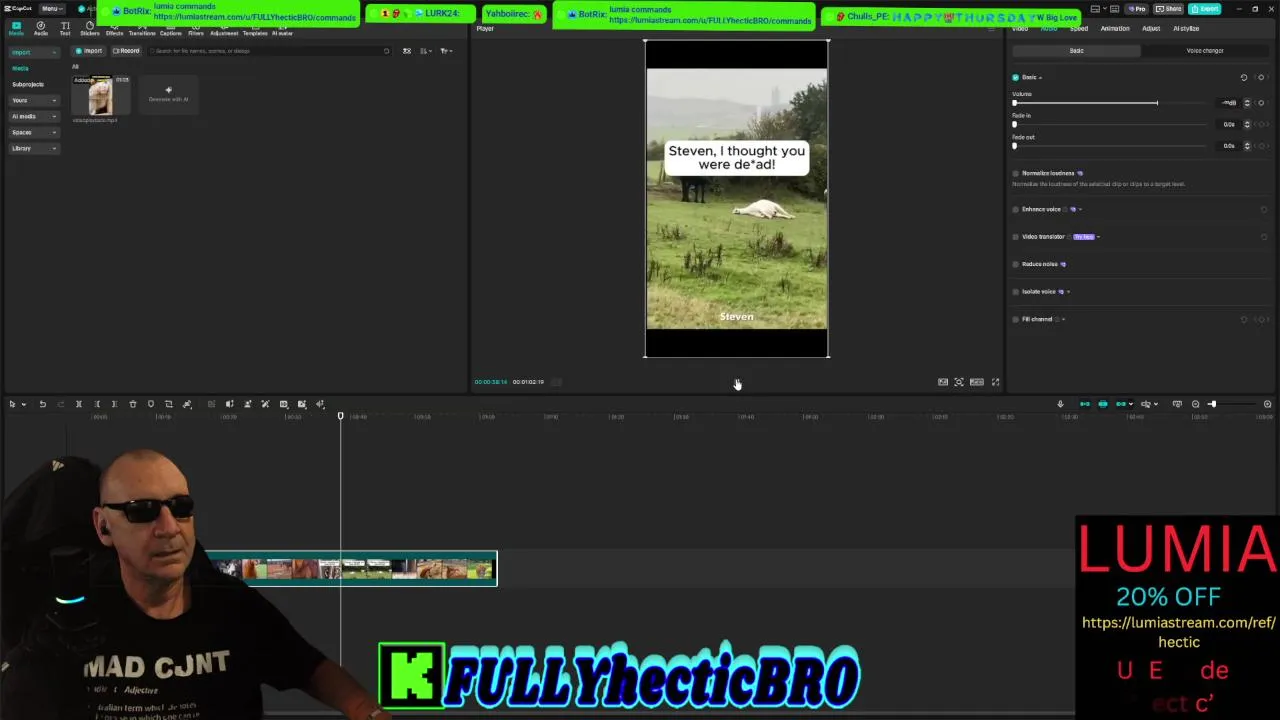Click the Export button

[x=1205, y=9]
